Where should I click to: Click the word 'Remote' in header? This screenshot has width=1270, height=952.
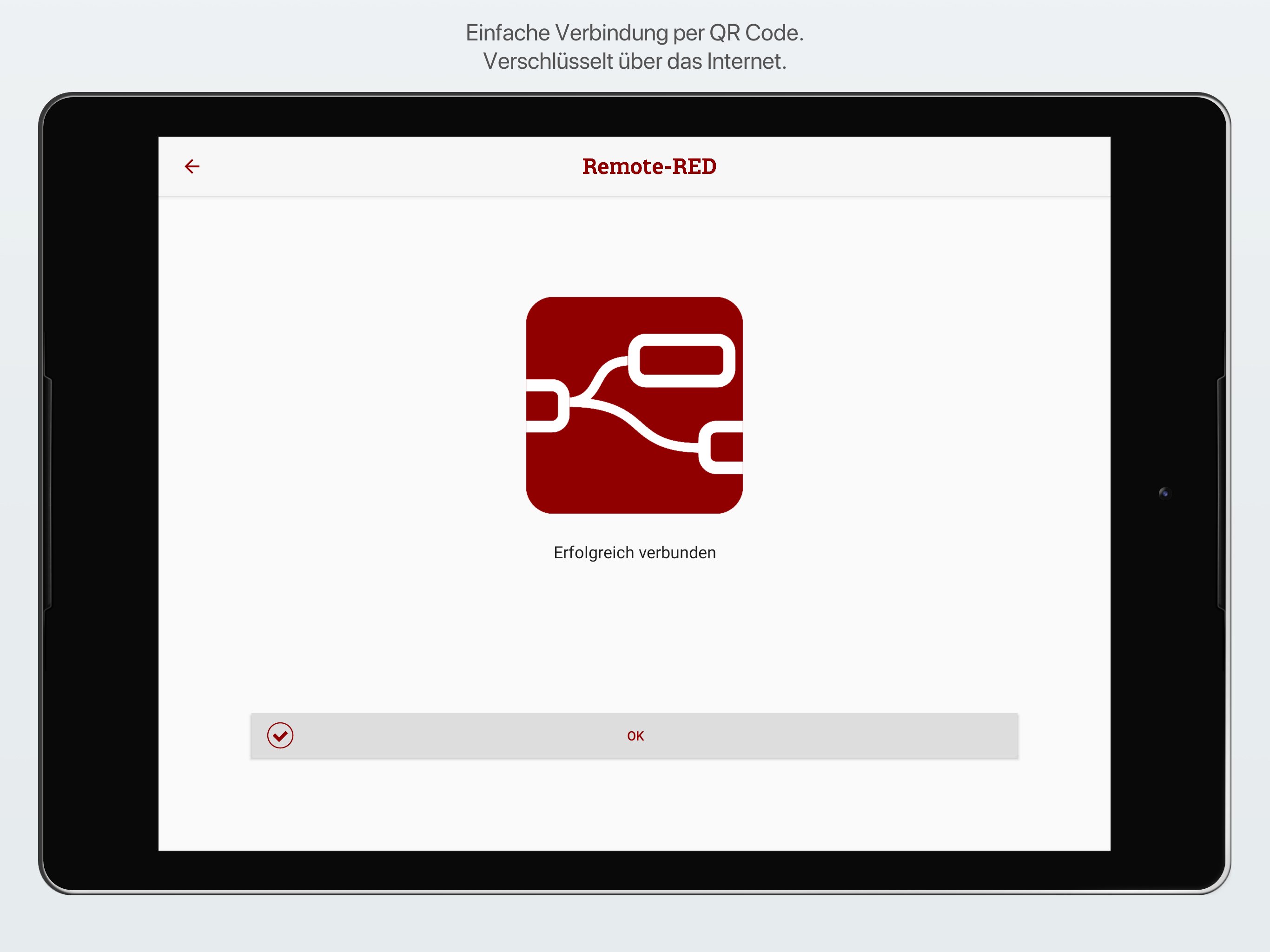tap(622, 166)
